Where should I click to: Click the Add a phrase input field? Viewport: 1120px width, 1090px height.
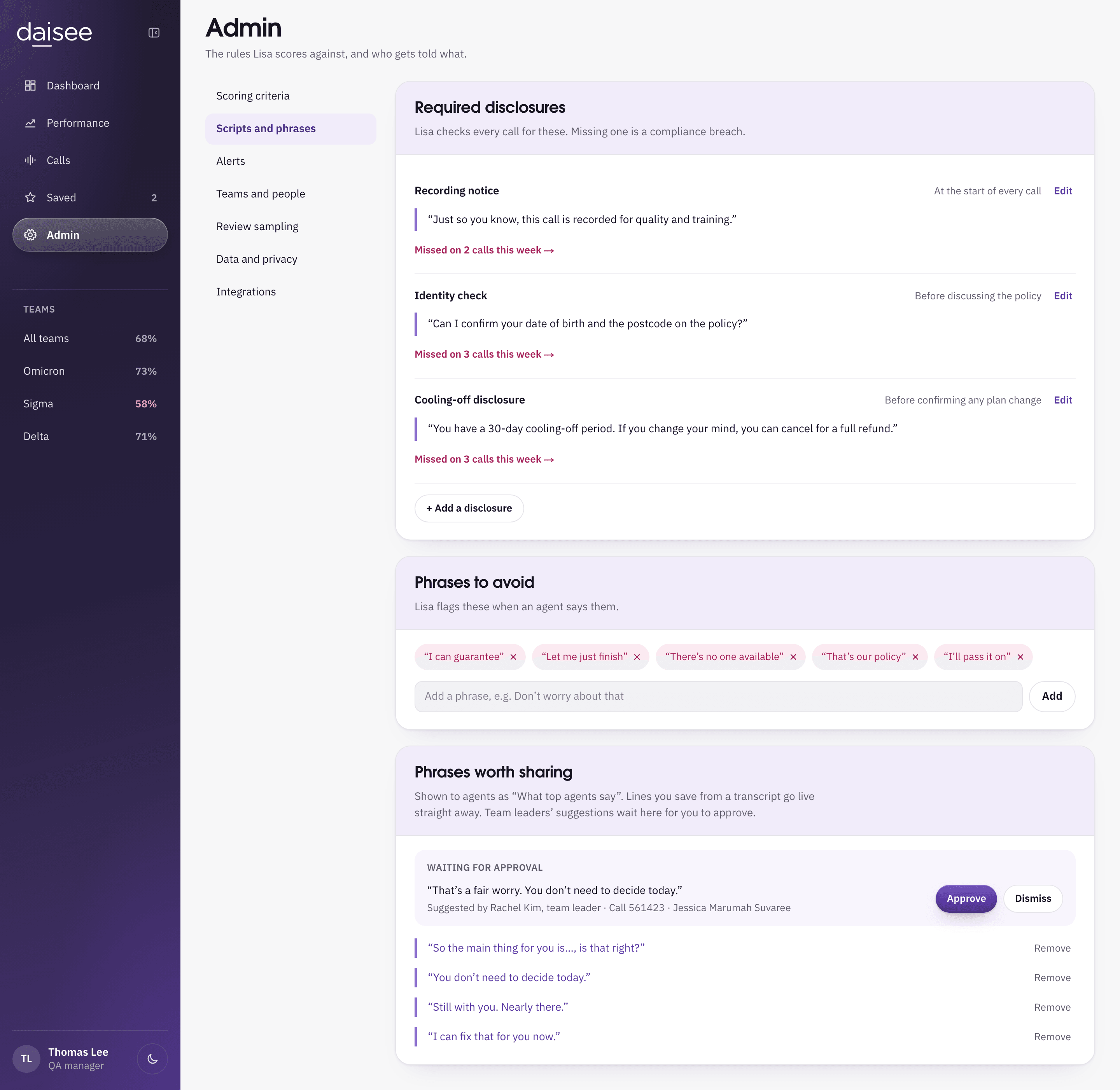click(718, 696)
